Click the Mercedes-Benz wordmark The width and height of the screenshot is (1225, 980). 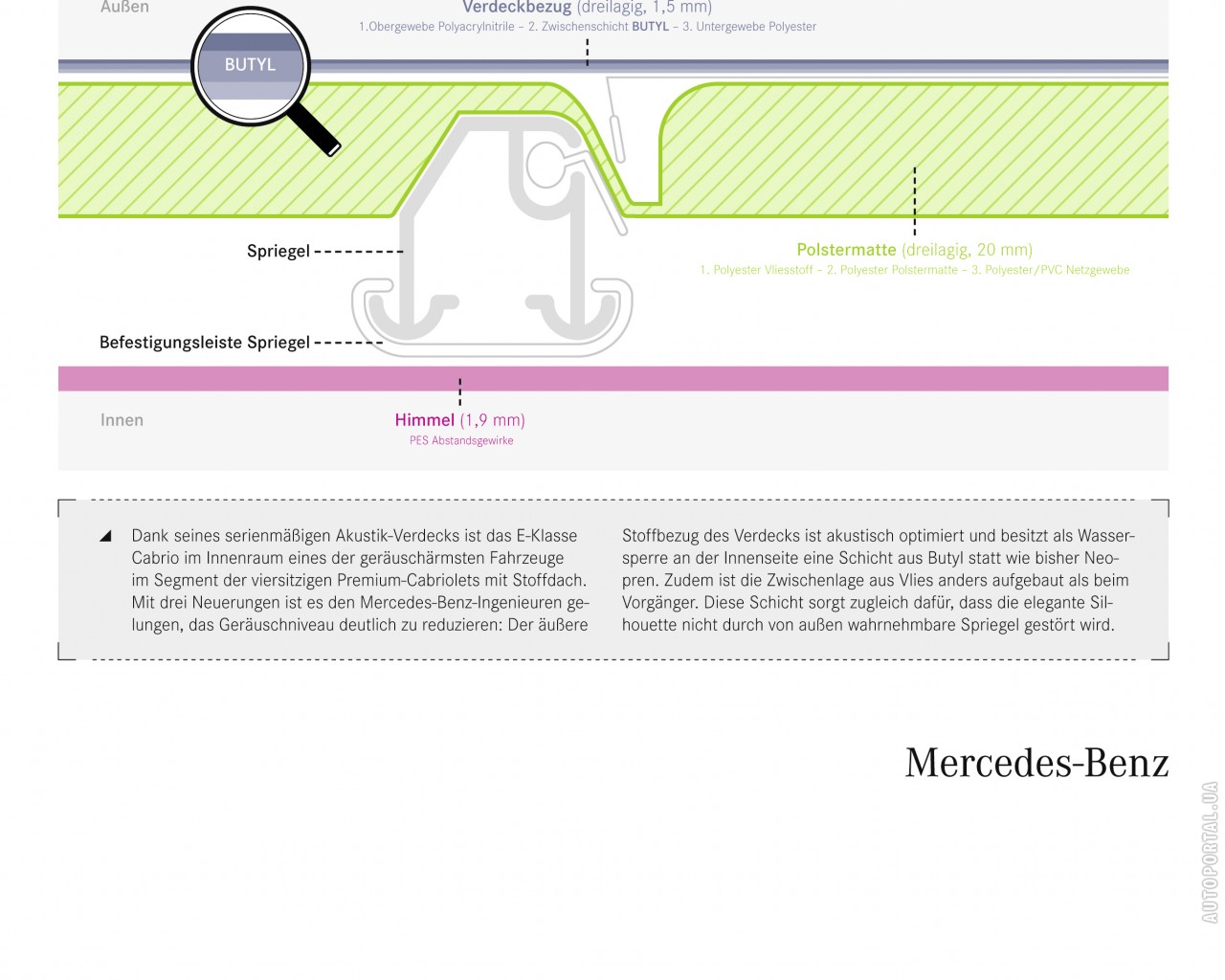pos(1036,763)
